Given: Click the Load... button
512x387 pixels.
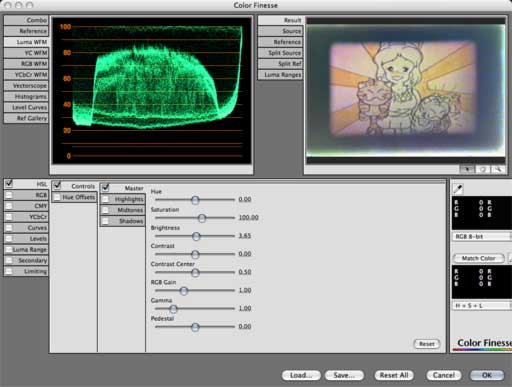Looking at the screenshot, I should 301,375.
